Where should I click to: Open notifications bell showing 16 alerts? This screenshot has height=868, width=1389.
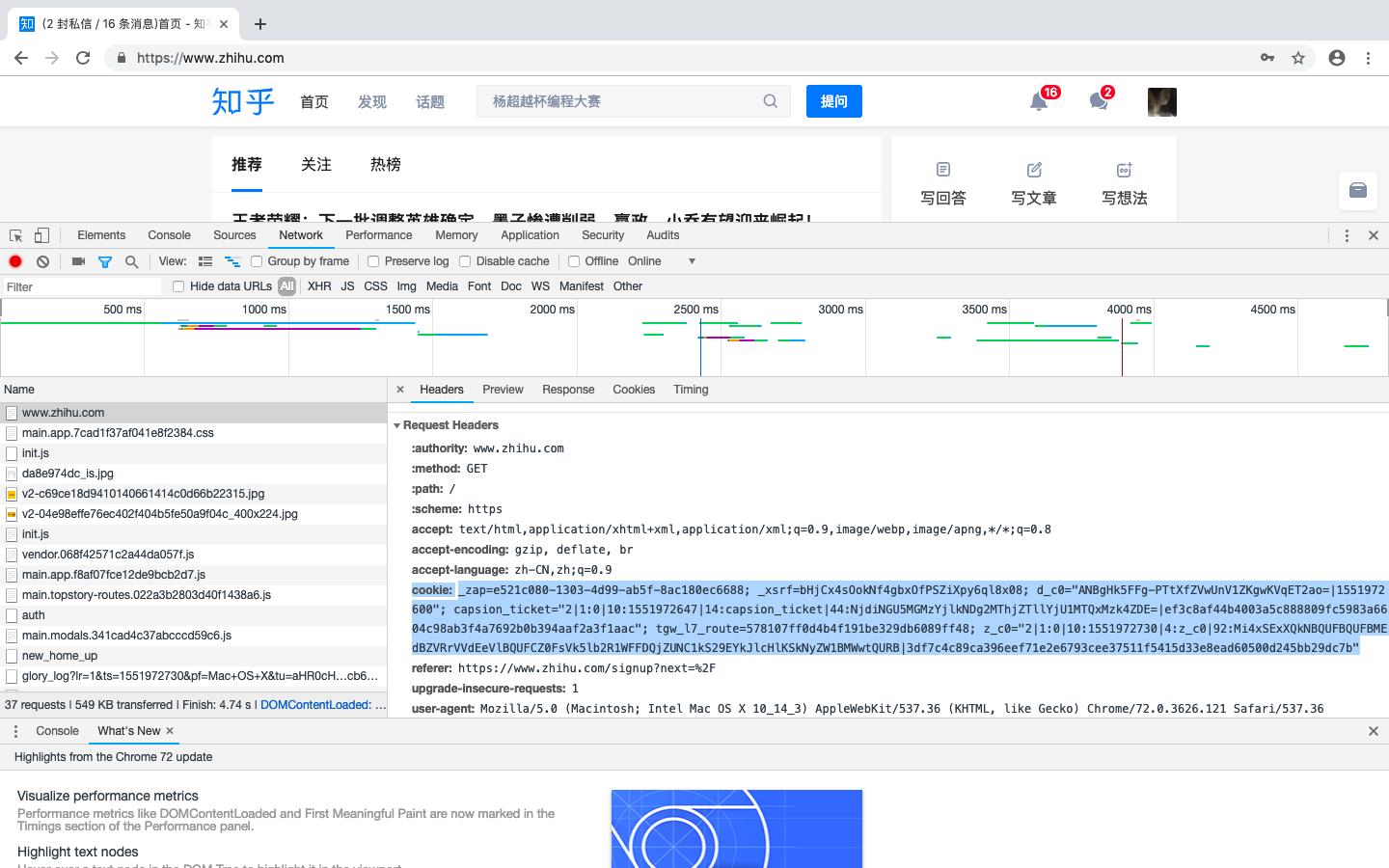pyautogui.click(x=1038, y=101)
